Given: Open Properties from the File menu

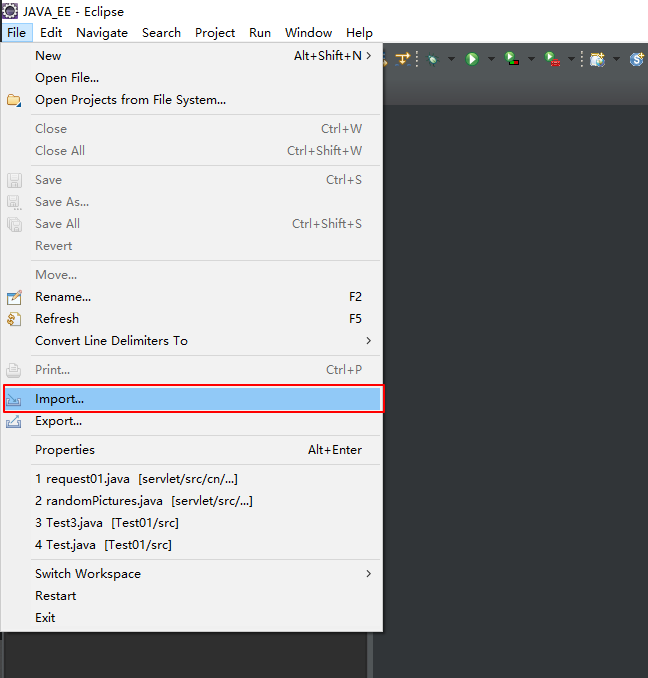Looking at the screenshot, I should [x=192, y=450].
